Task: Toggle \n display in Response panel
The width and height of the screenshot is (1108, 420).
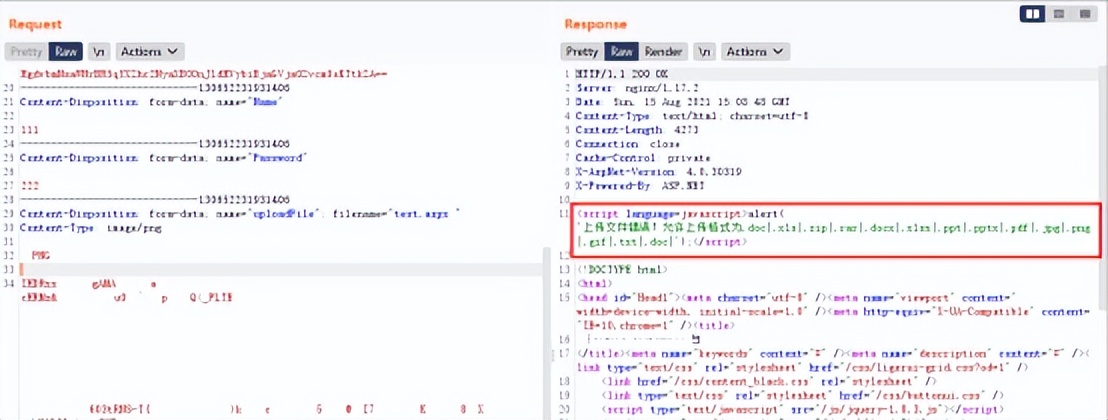Action: tap(705, 52)
